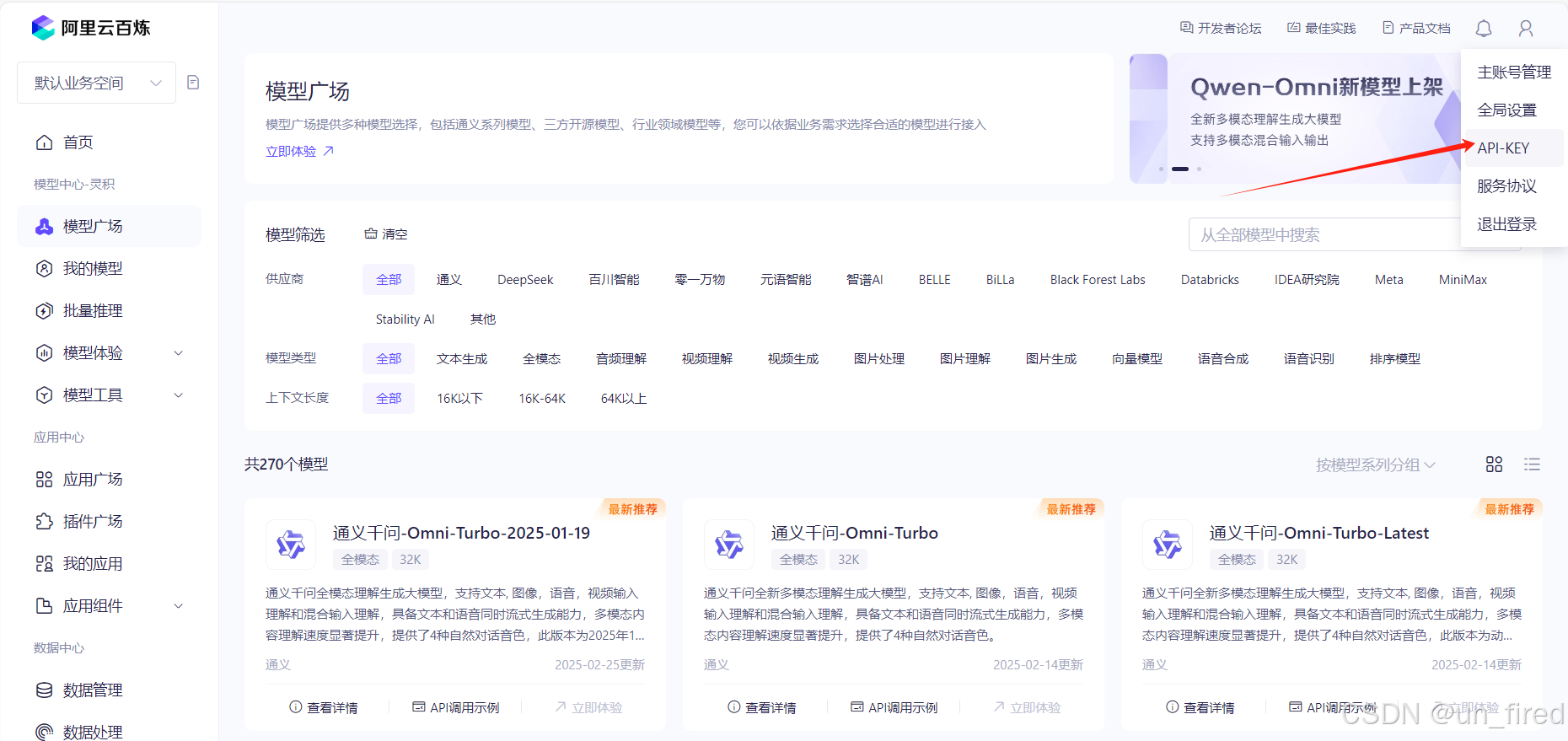Filter model type by 语音合成
Image resolution: width=1568 pixels, height=741 pixels.
1223,359
